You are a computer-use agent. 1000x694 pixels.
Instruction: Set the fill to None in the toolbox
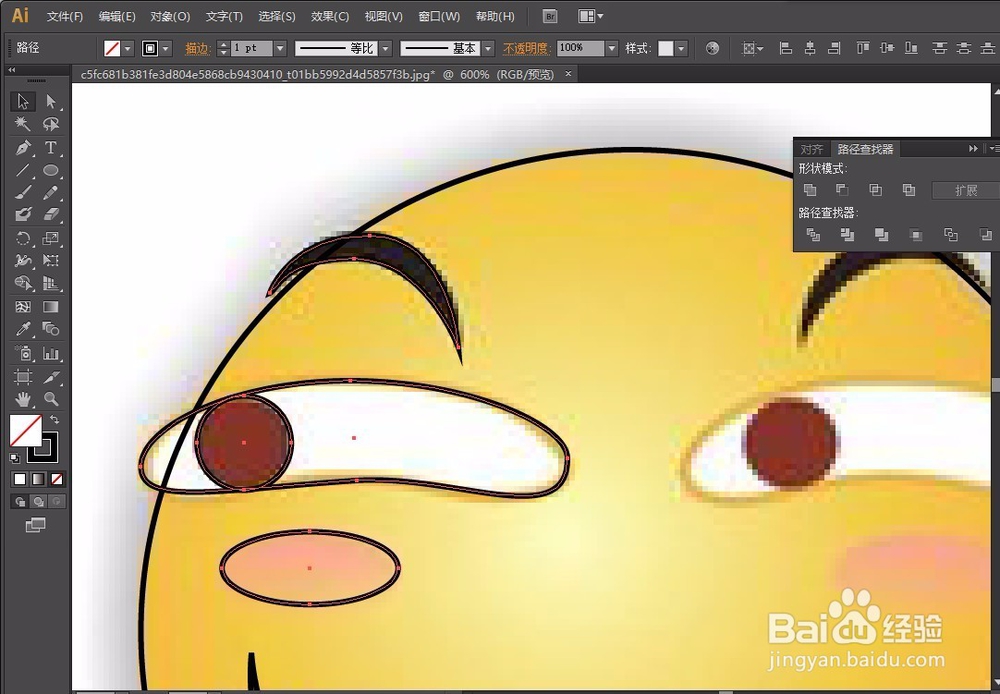tap(57, 479)
